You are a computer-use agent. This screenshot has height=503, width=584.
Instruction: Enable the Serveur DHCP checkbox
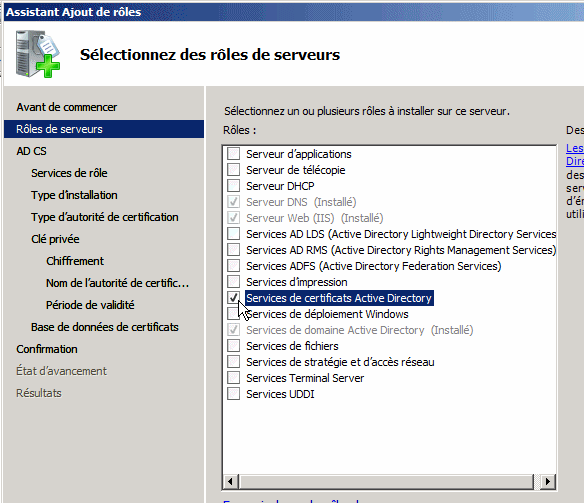click(234, 186)
